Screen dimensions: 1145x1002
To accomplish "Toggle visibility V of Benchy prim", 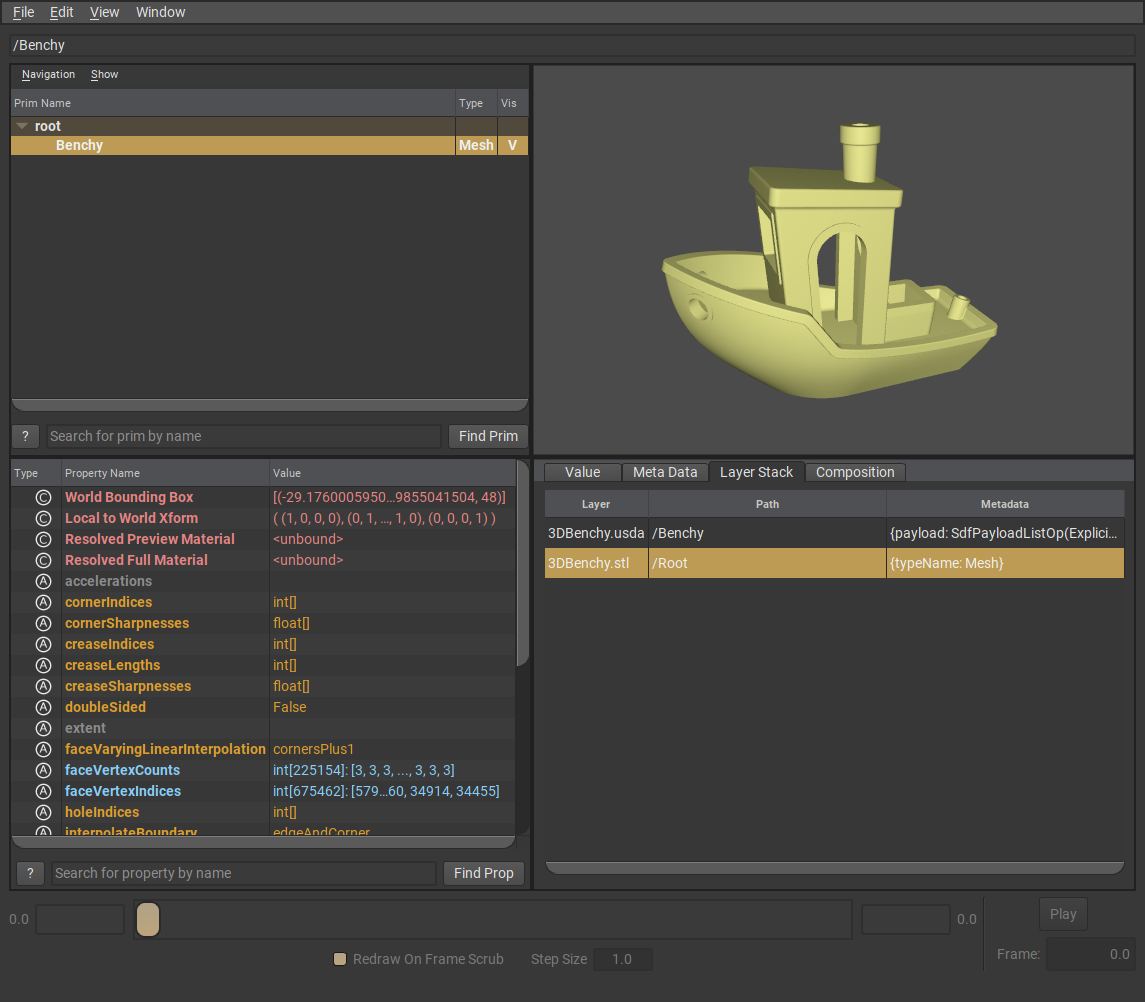I will pyautogui.click(x=512, y=145).
